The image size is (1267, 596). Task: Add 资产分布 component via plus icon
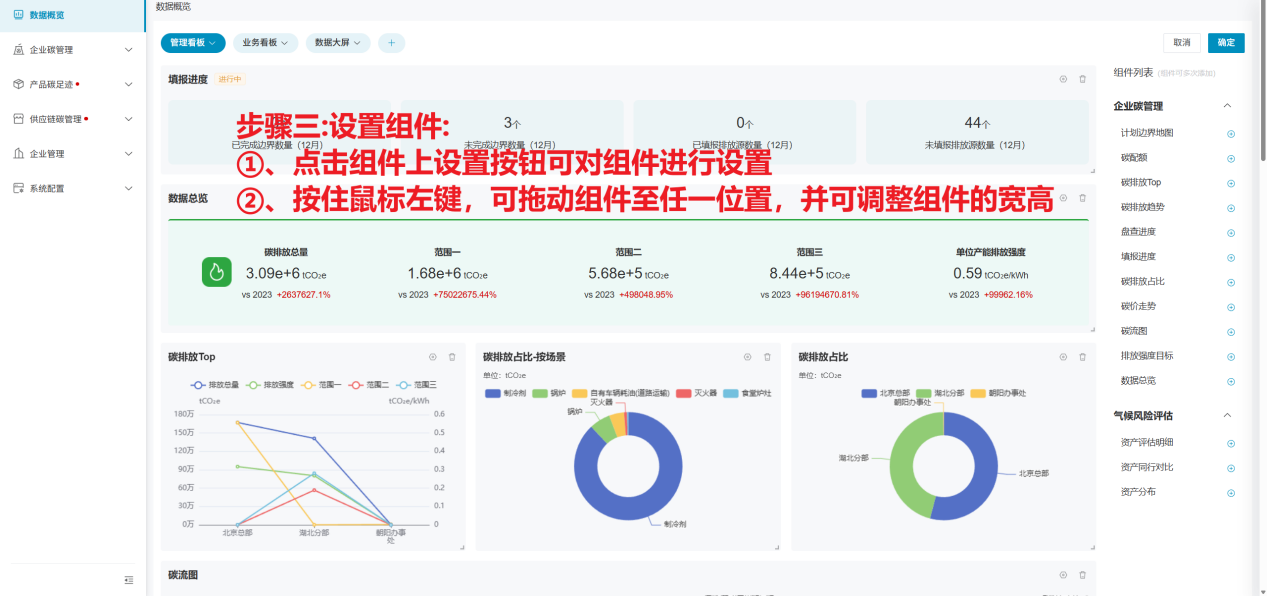pos(1231,493)
